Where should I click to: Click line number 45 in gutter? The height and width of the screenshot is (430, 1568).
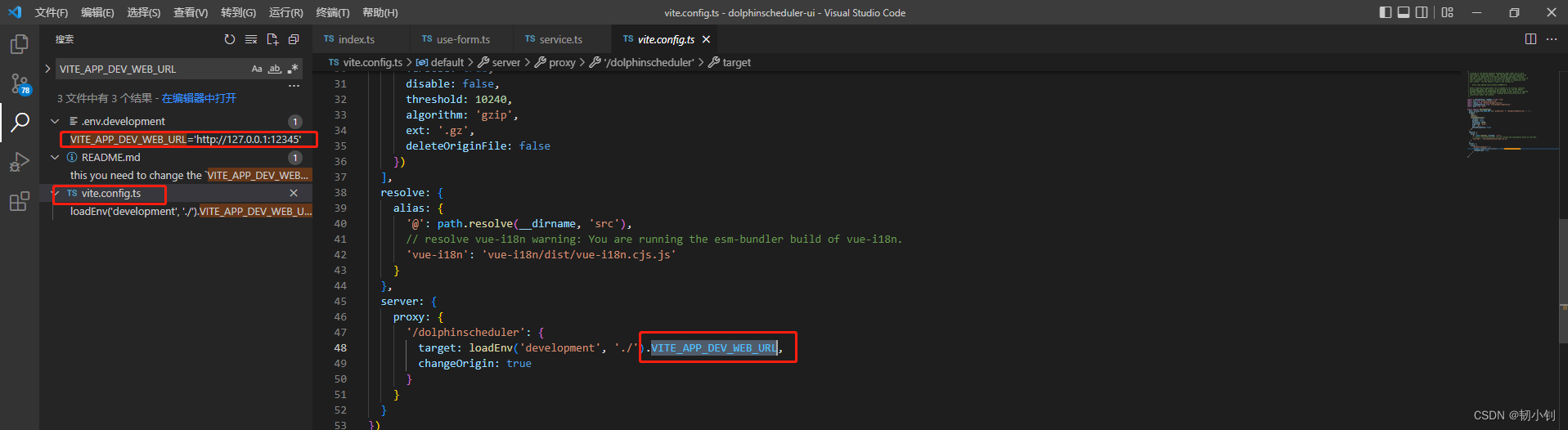[x=340, y=301]
